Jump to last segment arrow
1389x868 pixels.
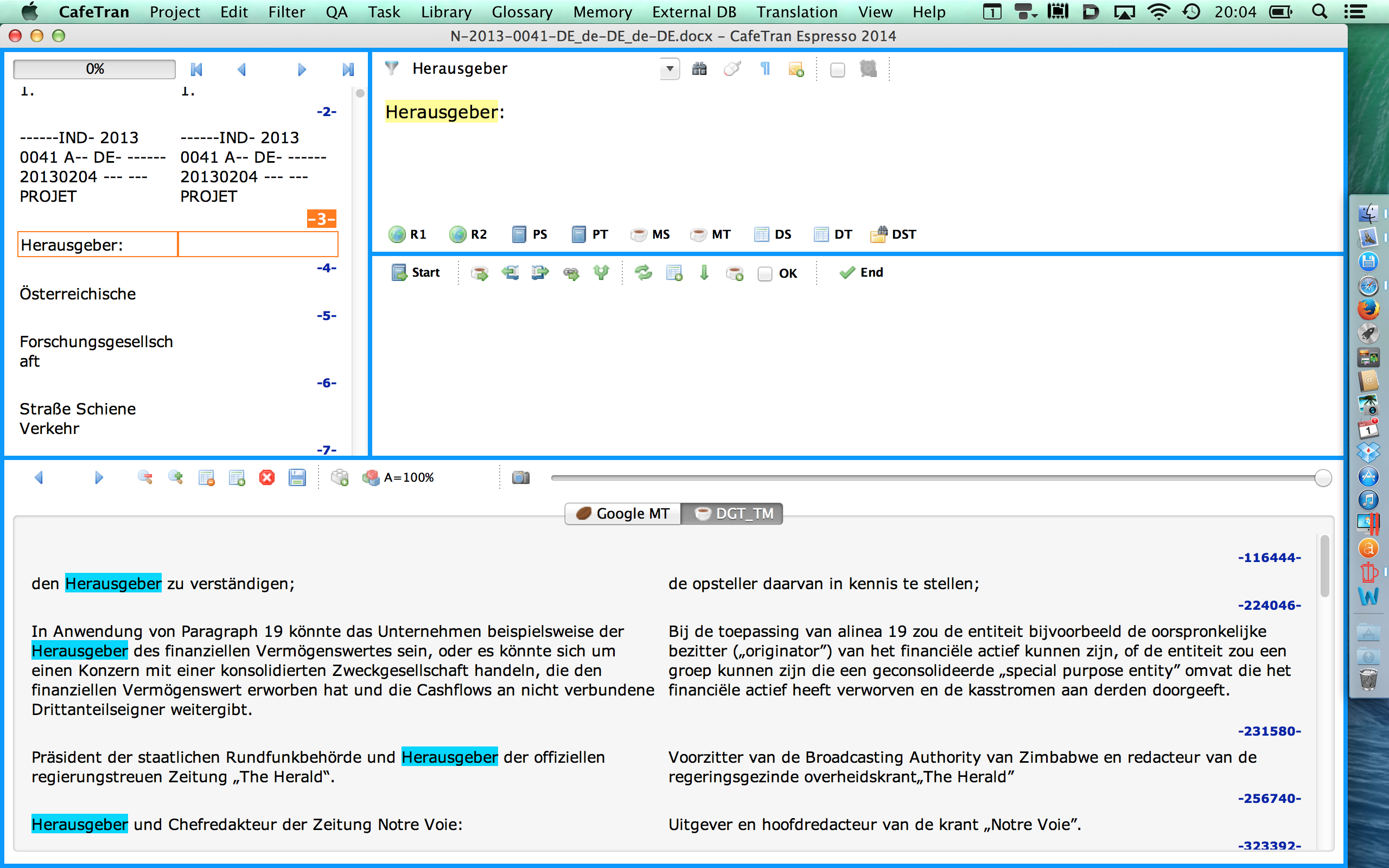(348, 69)
